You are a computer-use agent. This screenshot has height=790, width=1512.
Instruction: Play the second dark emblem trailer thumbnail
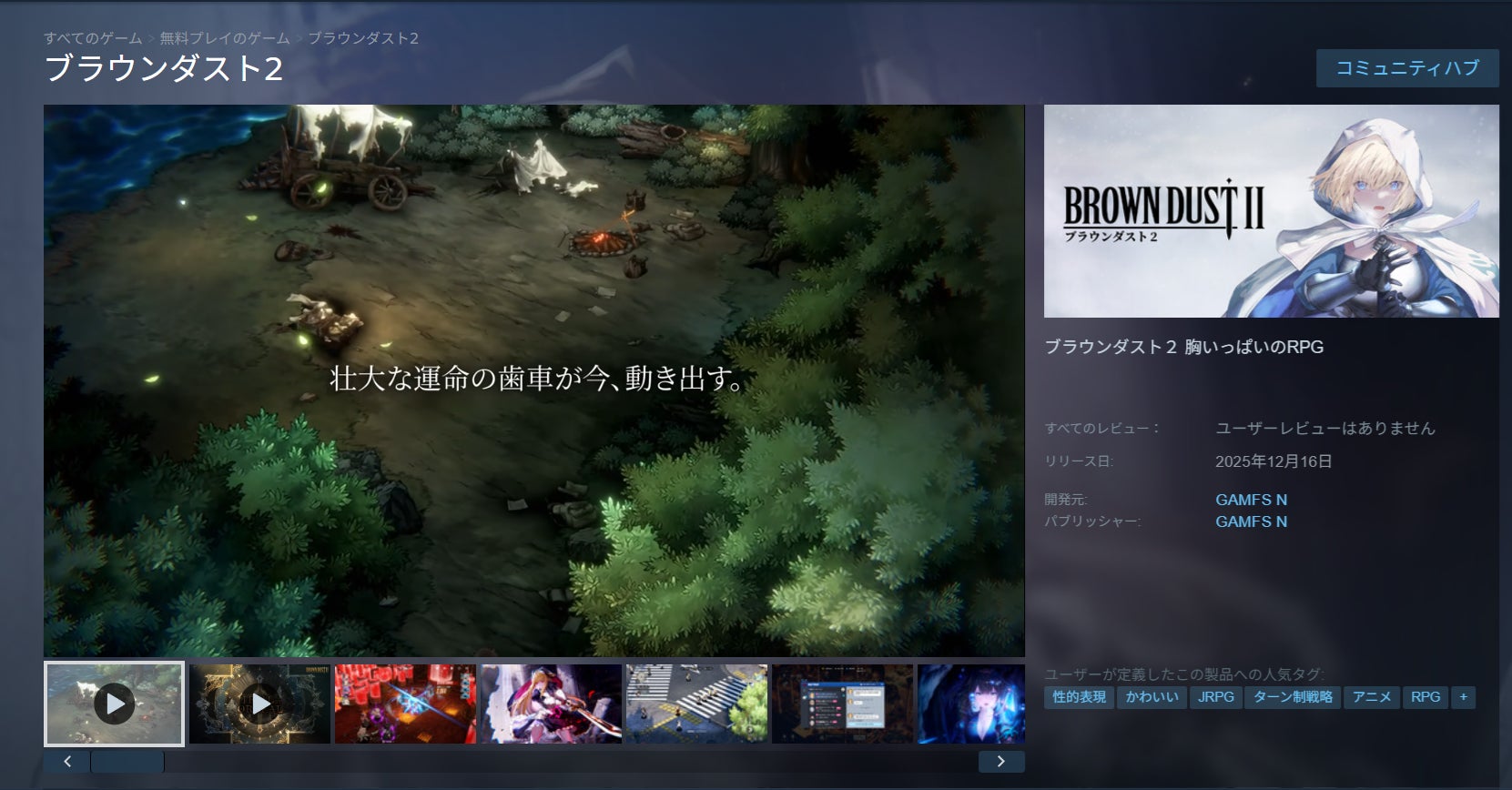260,704
